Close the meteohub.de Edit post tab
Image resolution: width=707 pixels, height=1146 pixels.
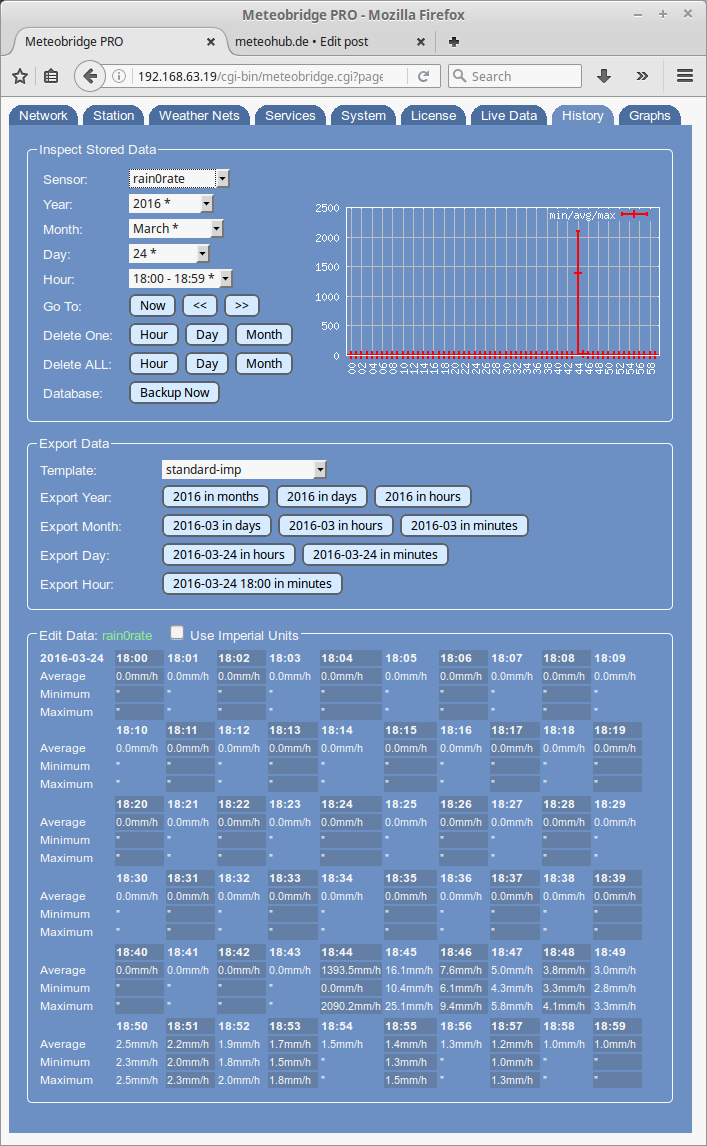[421, 42]
